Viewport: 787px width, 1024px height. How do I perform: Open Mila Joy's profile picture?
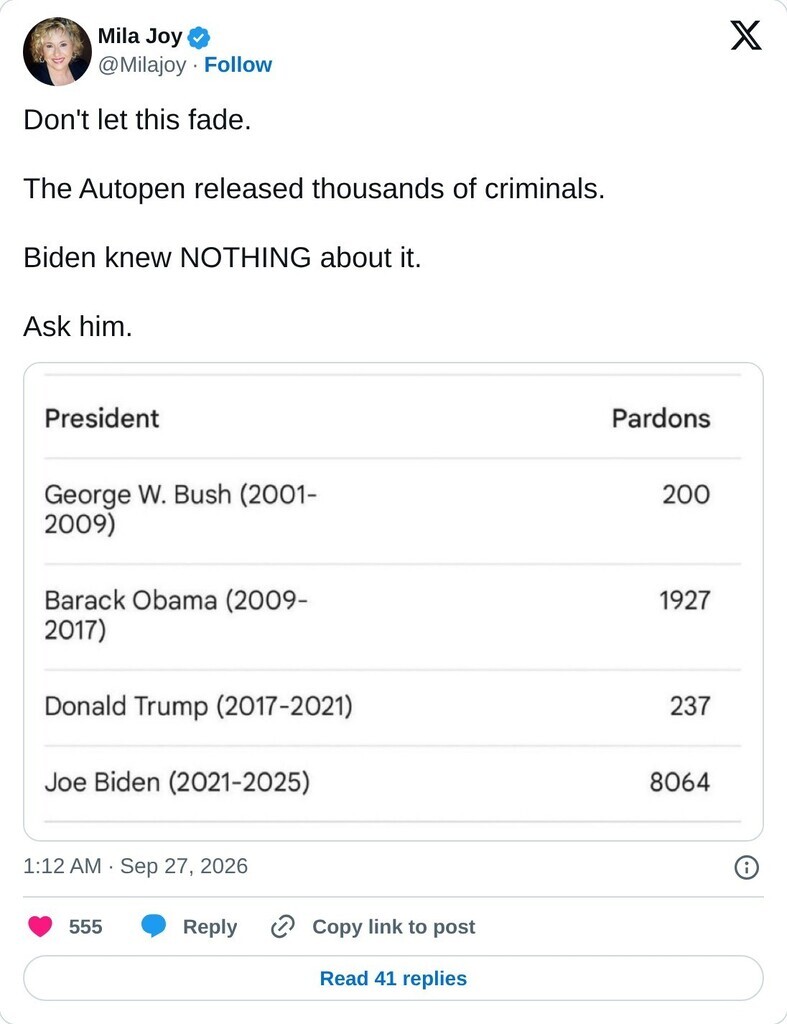(x=57, y=52)
